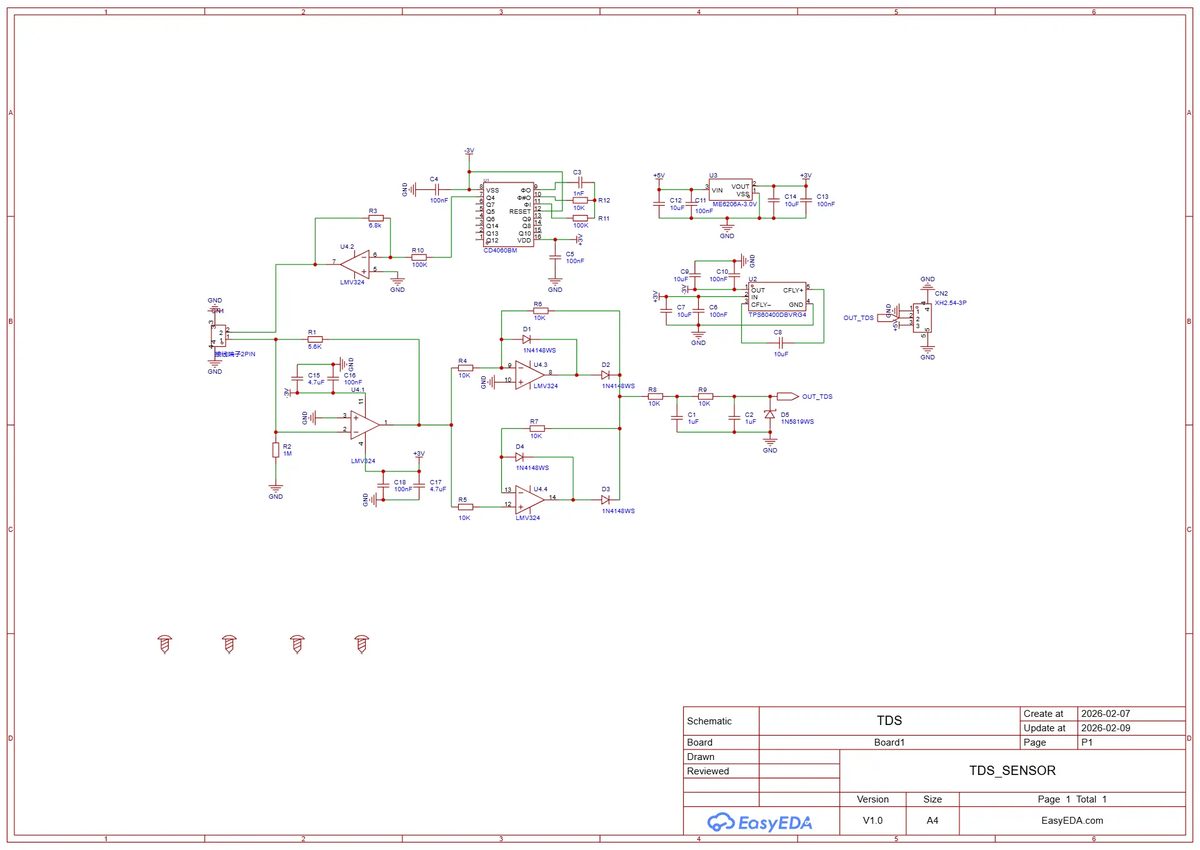This screenshot has height=850, width=1200.
Task: Click the '2026-02-07' create date
Action: 1106,714
